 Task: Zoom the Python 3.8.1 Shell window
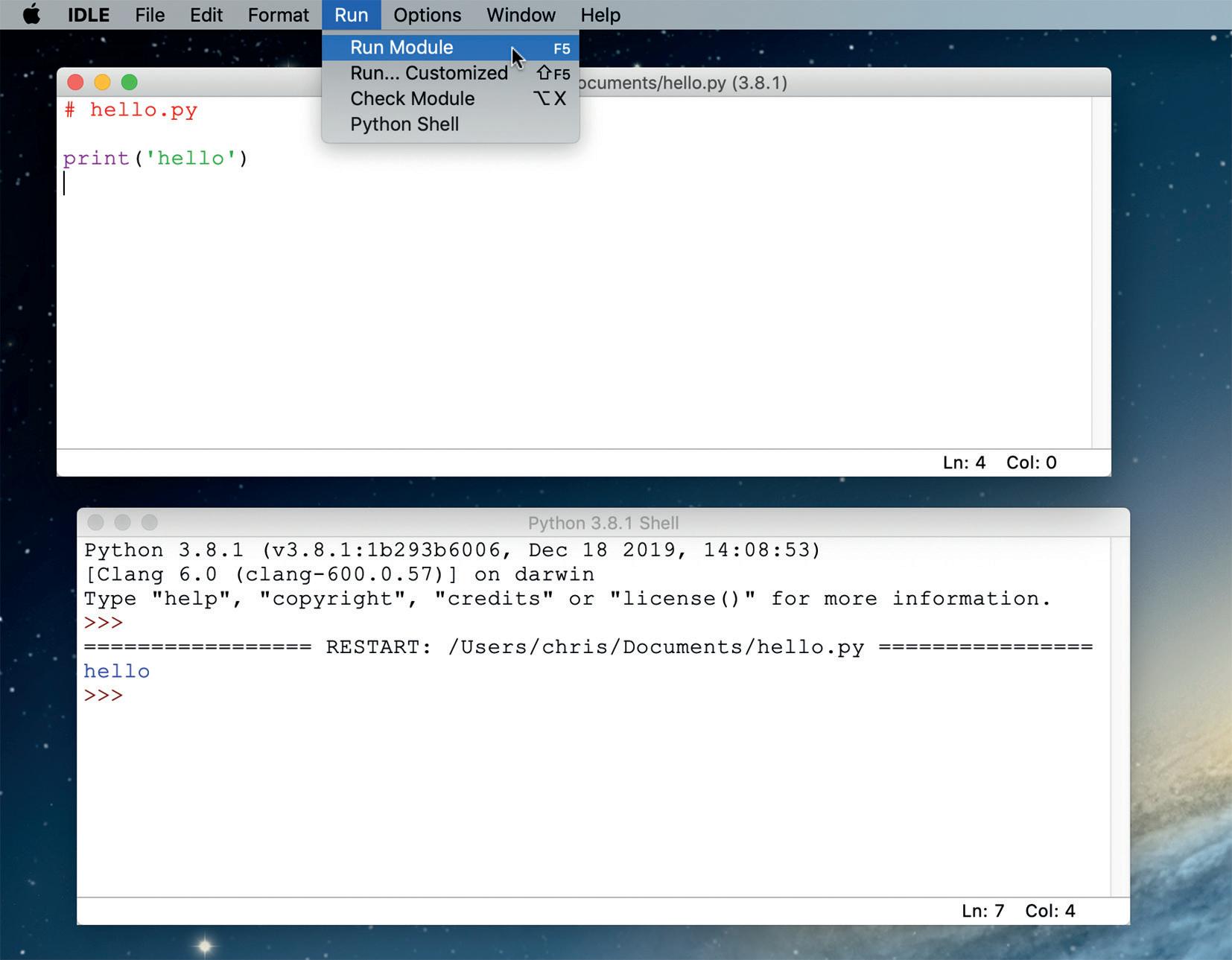pyautogui.click(x=150, y=522)
